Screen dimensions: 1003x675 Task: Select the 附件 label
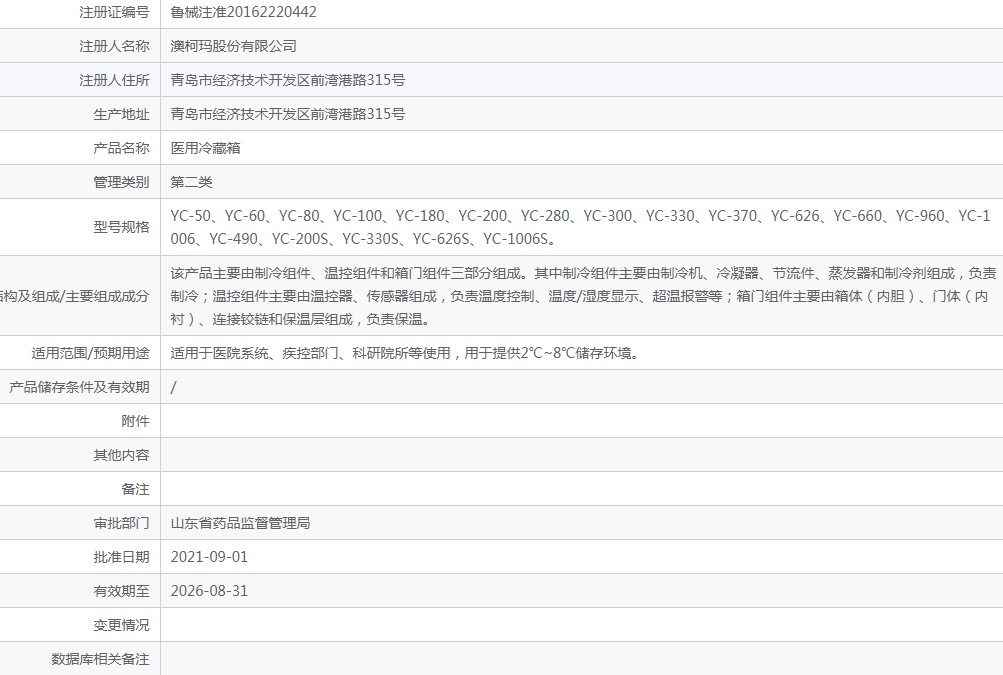tap(135, 421)
